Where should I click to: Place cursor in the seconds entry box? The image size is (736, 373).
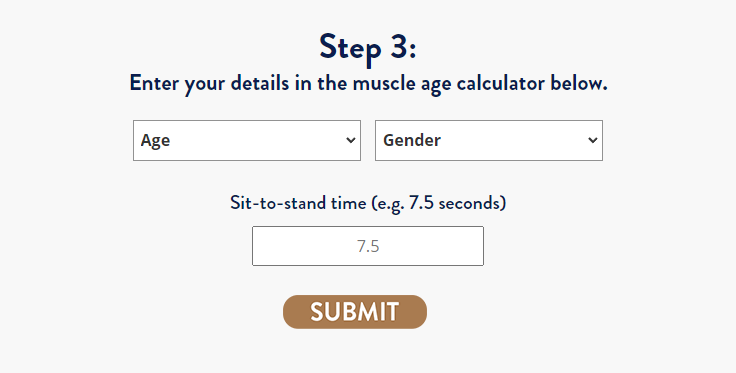pos(368,246)
